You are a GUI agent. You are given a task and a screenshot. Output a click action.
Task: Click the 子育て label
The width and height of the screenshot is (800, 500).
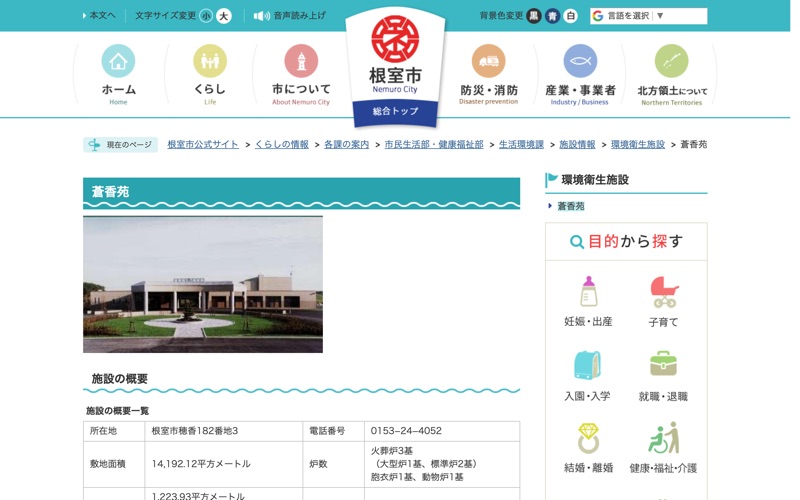click(x=663, y=322)
